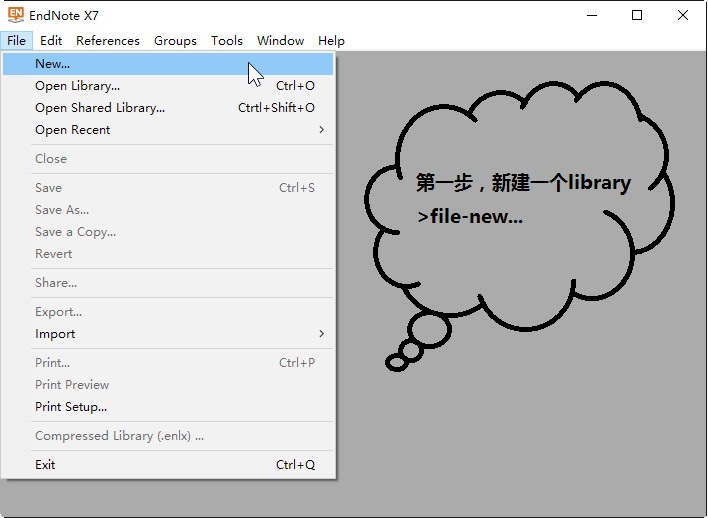The height and width of the screenshot is (518, 708).
Task: Open the Window menu
Action: pos(280,41)
